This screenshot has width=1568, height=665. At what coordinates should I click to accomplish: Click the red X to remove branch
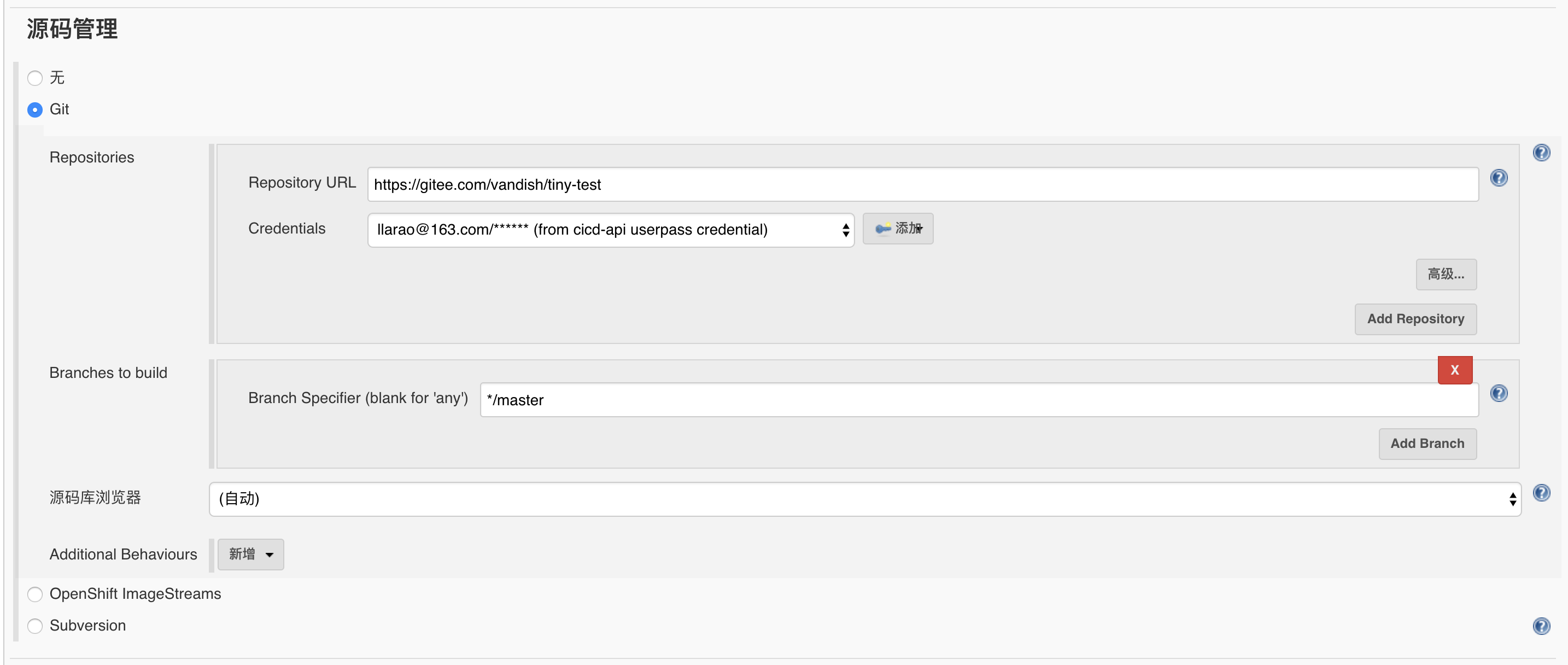coord(1455,370)
